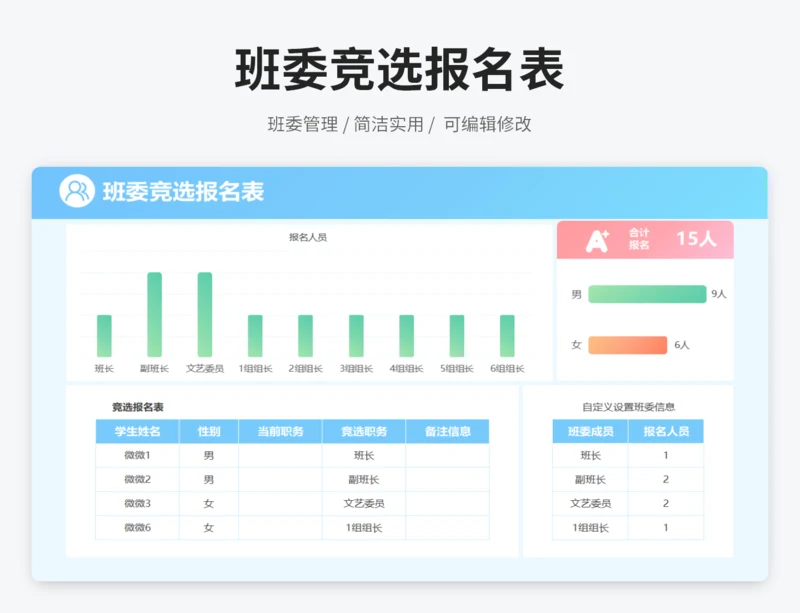The width and height of the screenshot is (800, 613).
Task: Click the 文艺委员 bar in the chart
Action: (x=205, y=314)
